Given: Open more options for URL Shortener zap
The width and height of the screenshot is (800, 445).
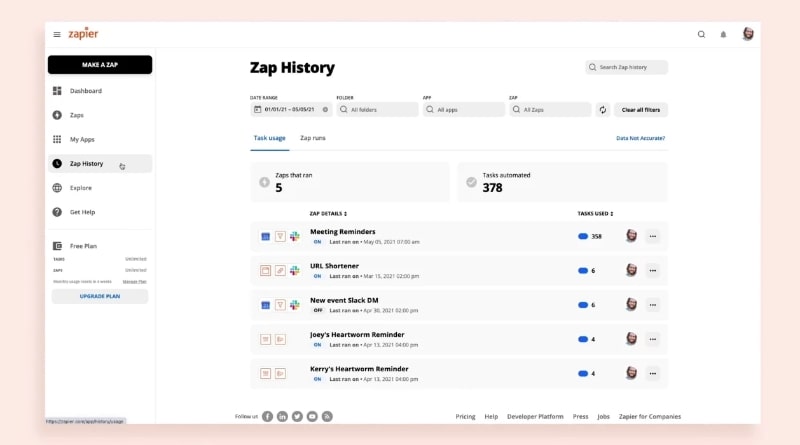Looking at the screenshot, I should coord(652,270).
